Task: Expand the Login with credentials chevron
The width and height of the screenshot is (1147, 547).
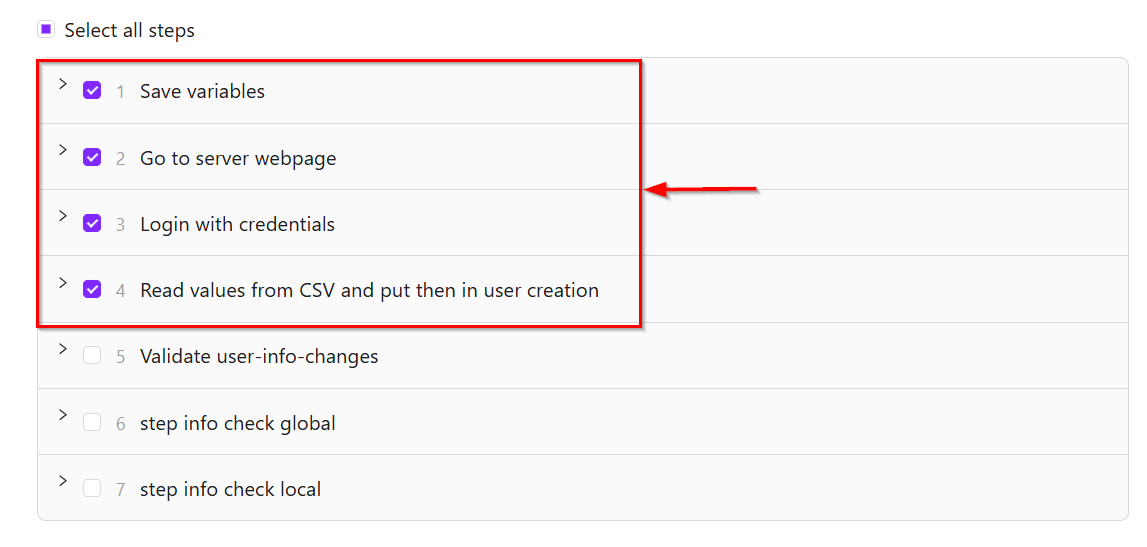Action: point(62,216)
